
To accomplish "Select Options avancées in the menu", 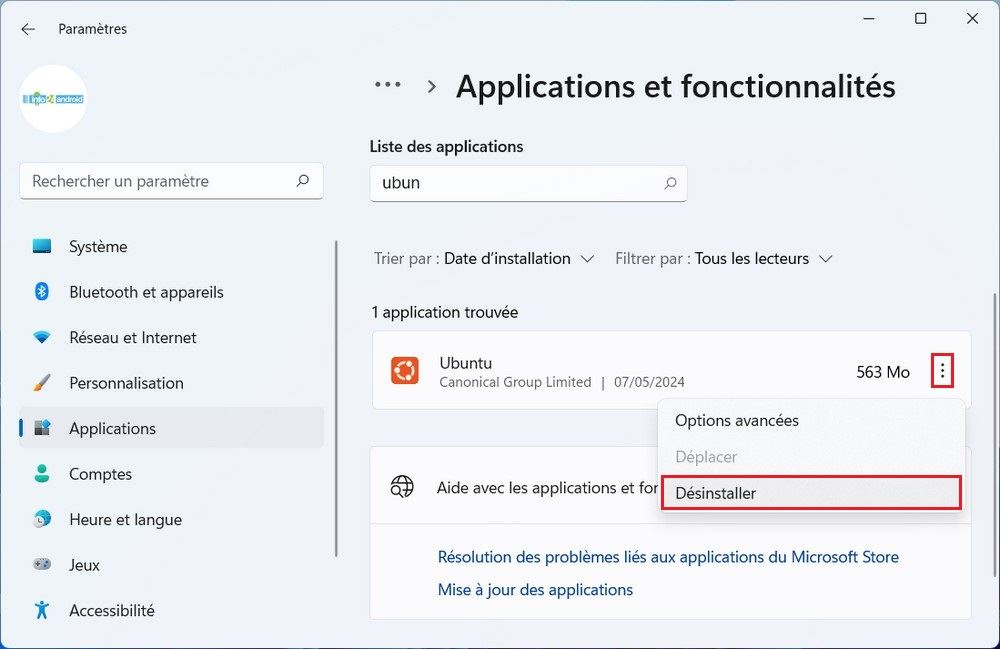I will [739, 420].
